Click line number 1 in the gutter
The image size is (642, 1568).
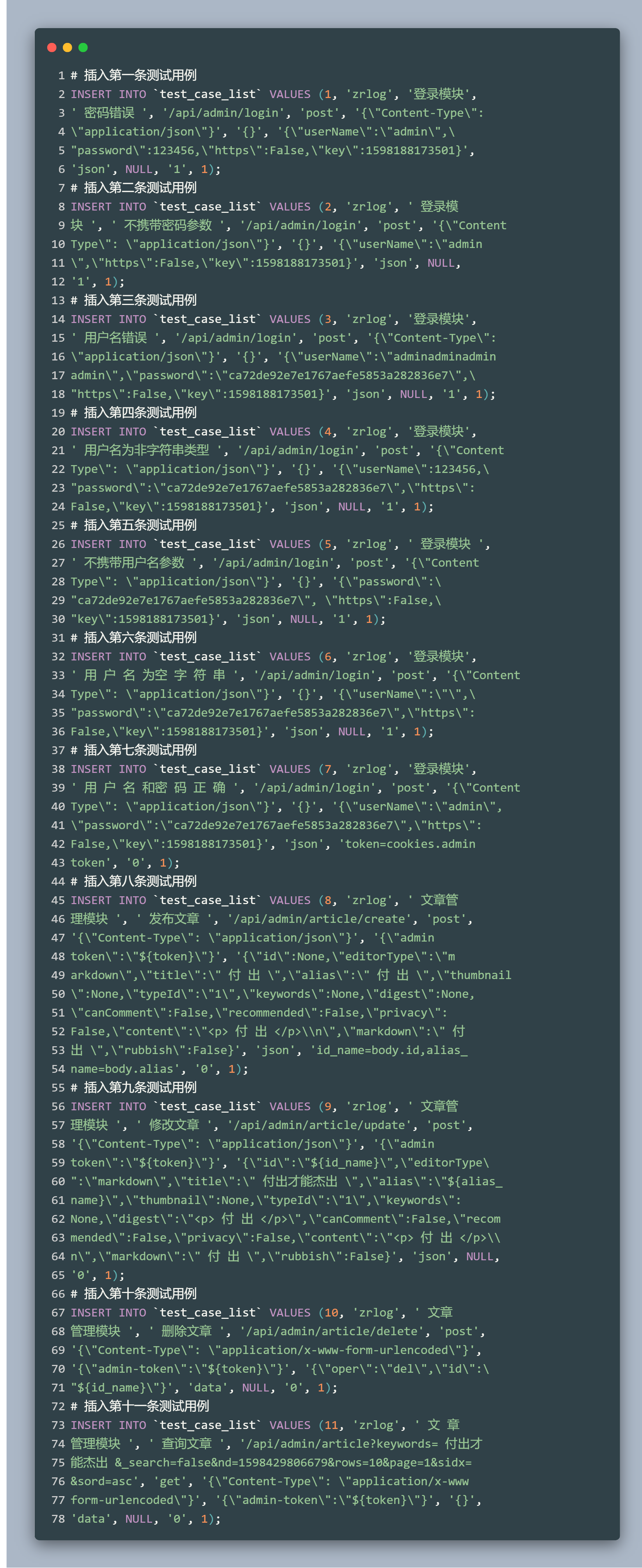click(61, 75)
